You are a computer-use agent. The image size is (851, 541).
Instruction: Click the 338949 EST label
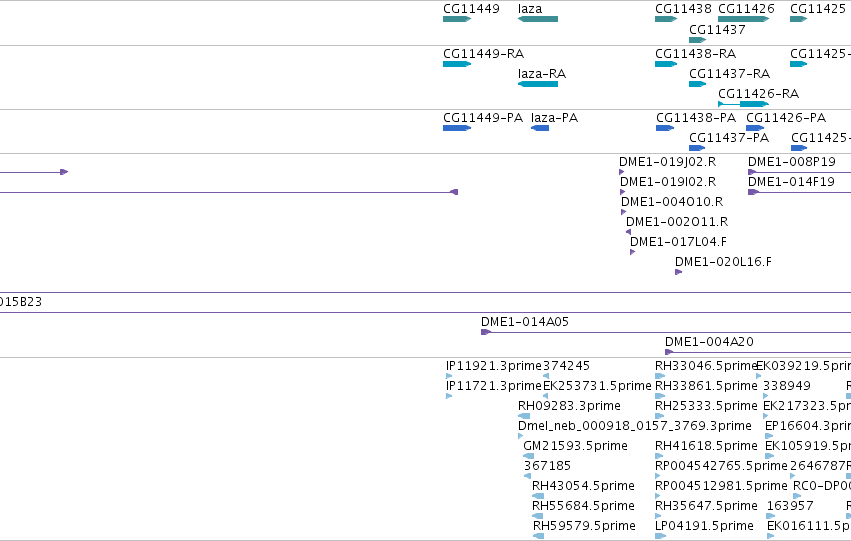(x=787, y=386)
